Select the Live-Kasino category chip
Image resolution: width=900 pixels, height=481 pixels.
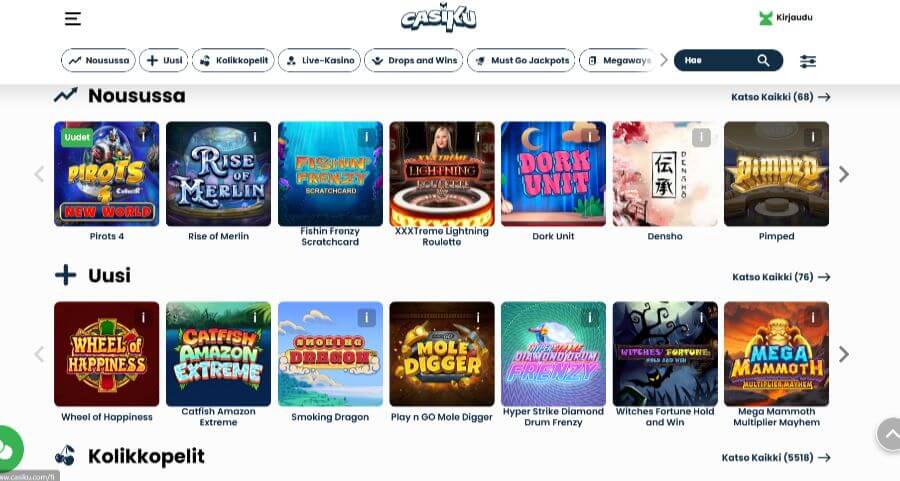(320, 60)
